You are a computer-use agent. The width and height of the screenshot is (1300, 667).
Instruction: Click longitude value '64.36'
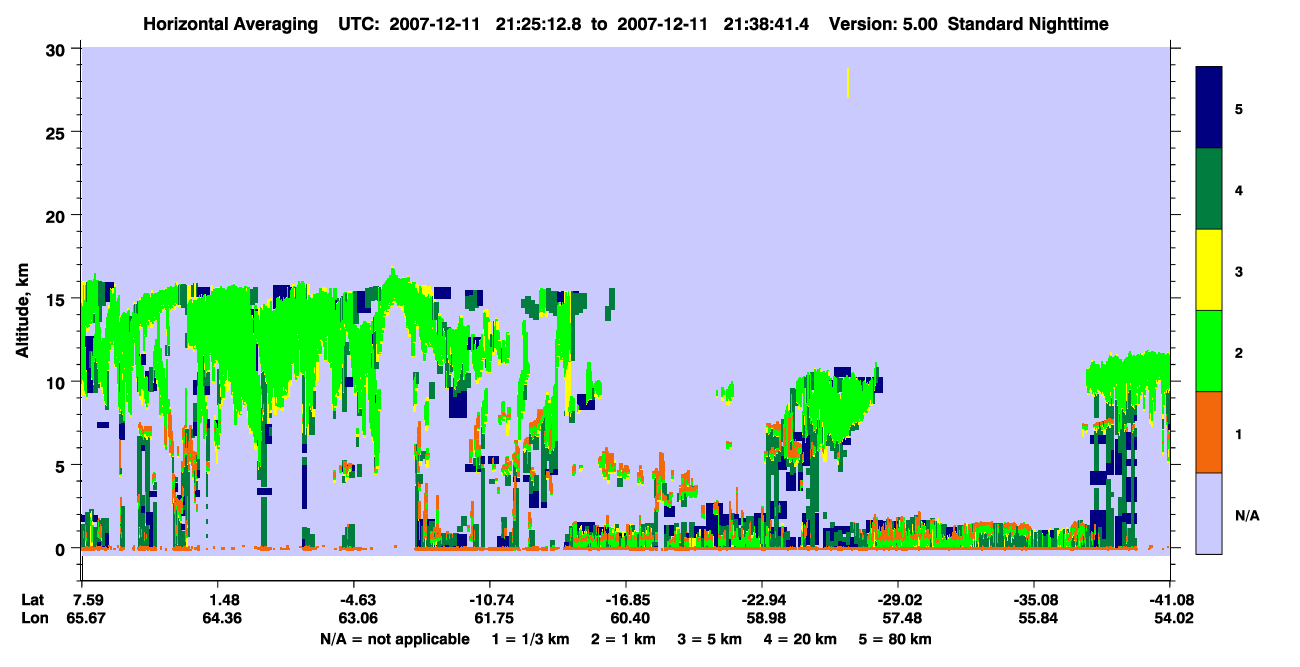(x=223, y=618)
